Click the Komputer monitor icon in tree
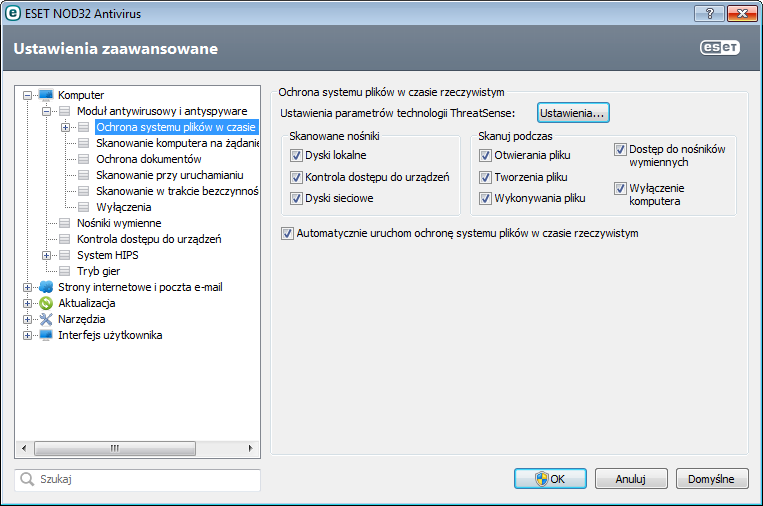 coord(46,95)
